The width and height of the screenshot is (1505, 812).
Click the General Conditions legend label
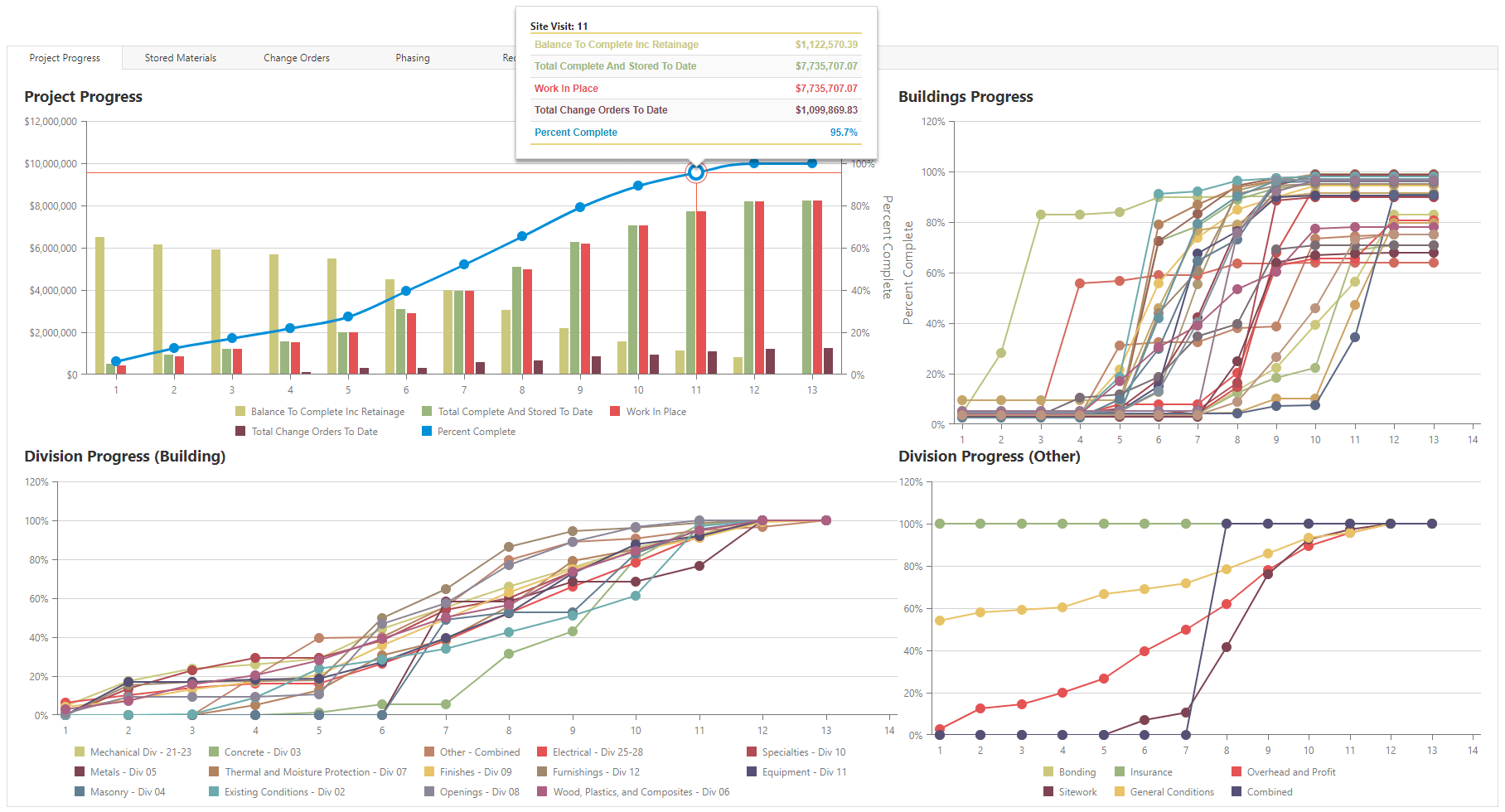tap(1171, 792)
